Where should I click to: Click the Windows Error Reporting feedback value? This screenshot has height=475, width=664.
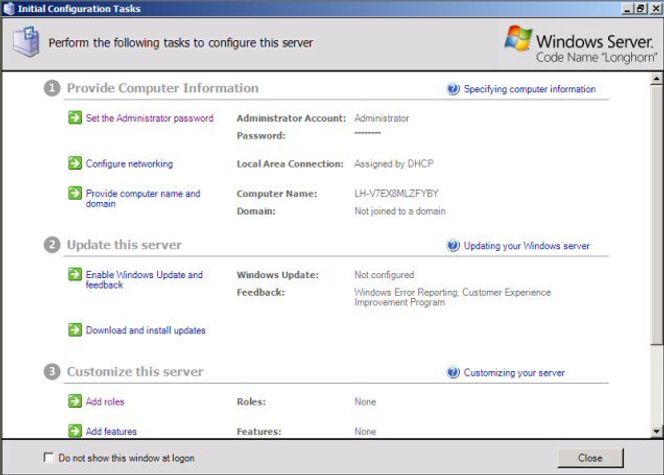click(x=452, y=297)
